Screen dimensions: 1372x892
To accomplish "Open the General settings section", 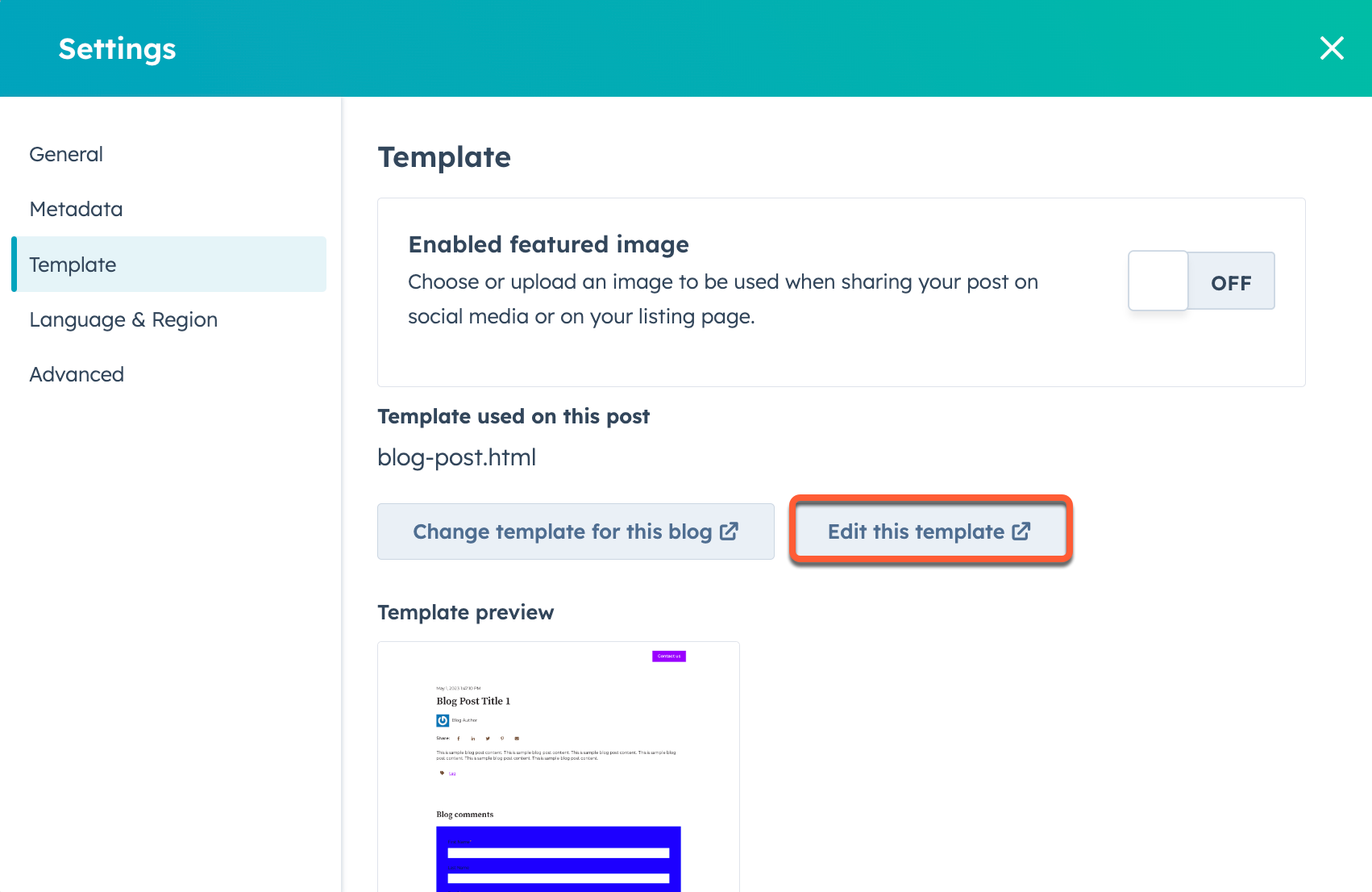I will 66,154.
